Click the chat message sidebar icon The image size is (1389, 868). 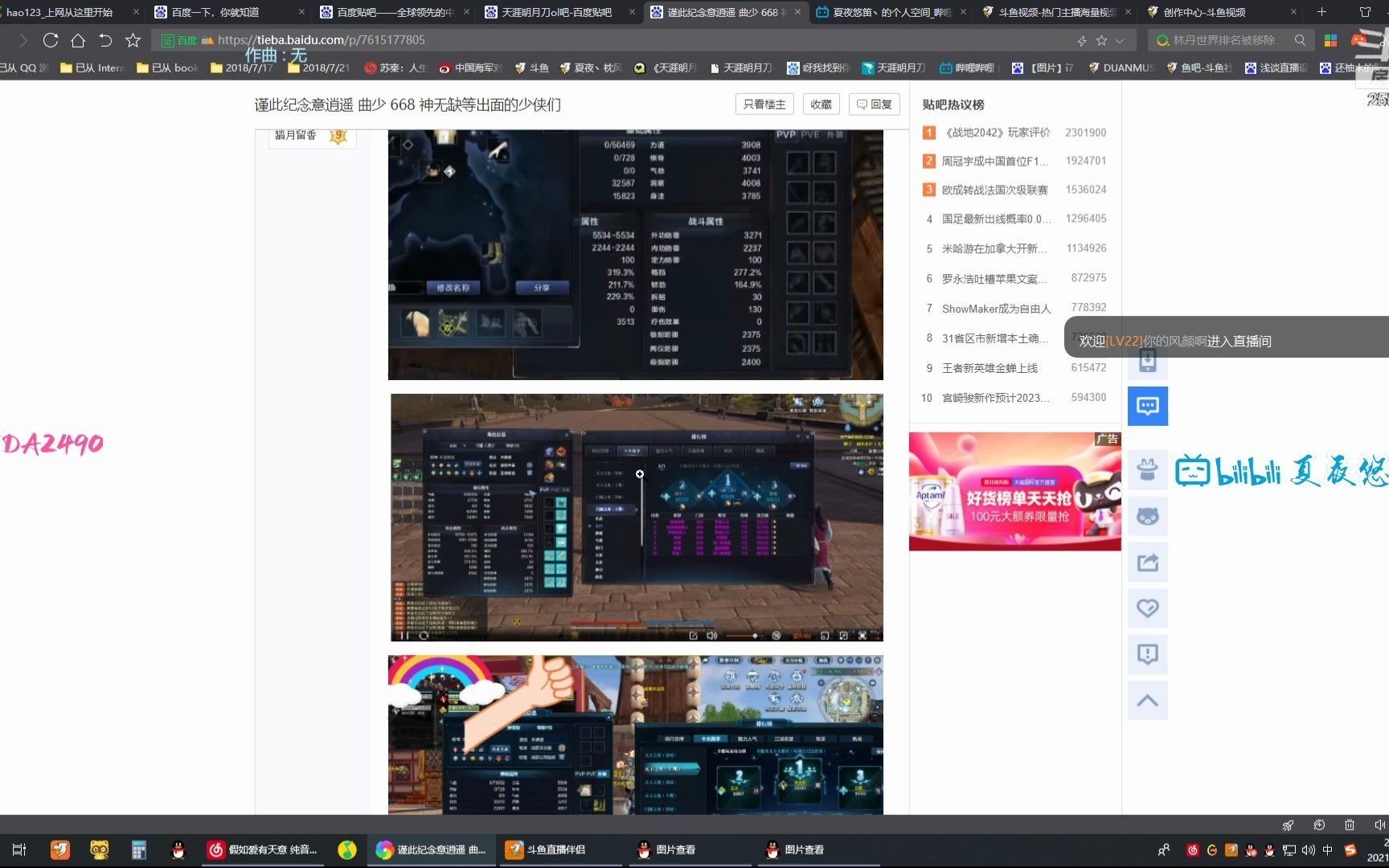1148,406
